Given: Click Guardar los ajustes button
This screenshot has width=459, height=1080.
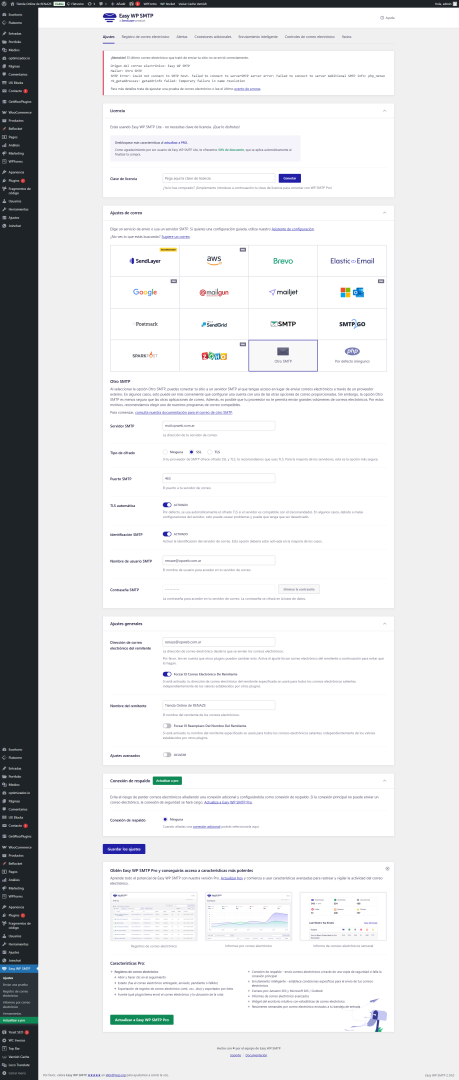Looking at the screenshot, I should point(124,849).
